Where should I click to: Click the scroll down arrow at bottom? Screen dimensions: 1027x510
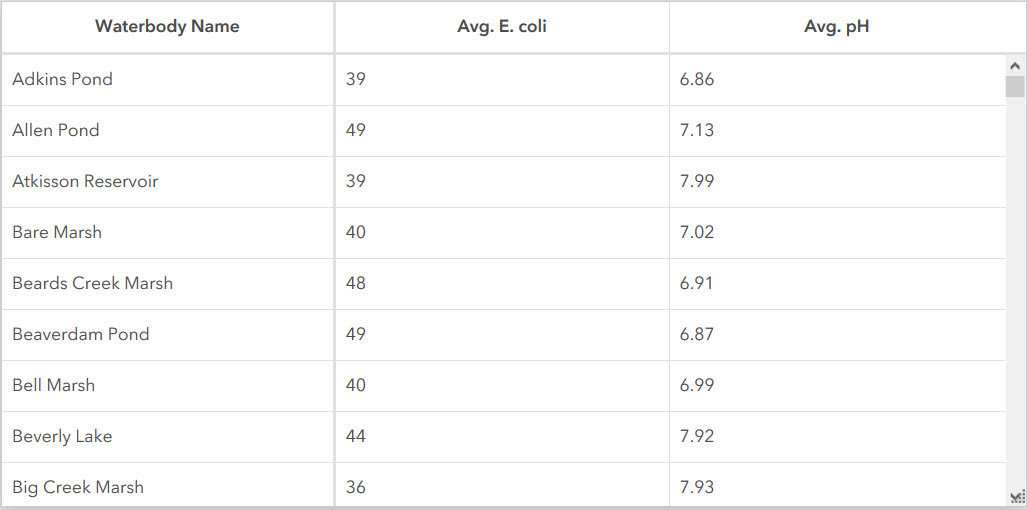click(1015, 497)
